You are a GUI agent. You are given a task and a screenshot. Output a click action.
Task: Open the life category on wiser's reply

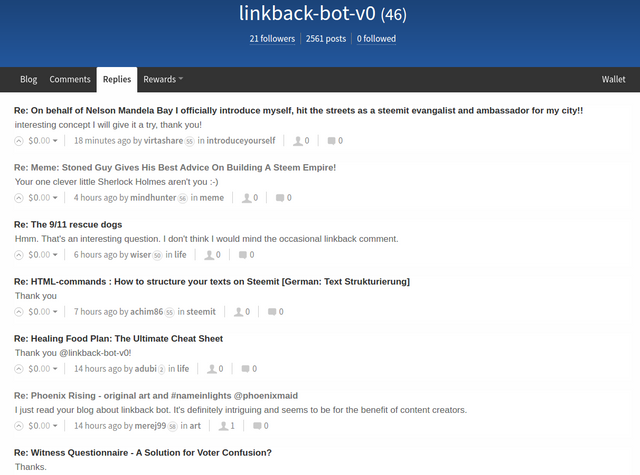(180, 255)
